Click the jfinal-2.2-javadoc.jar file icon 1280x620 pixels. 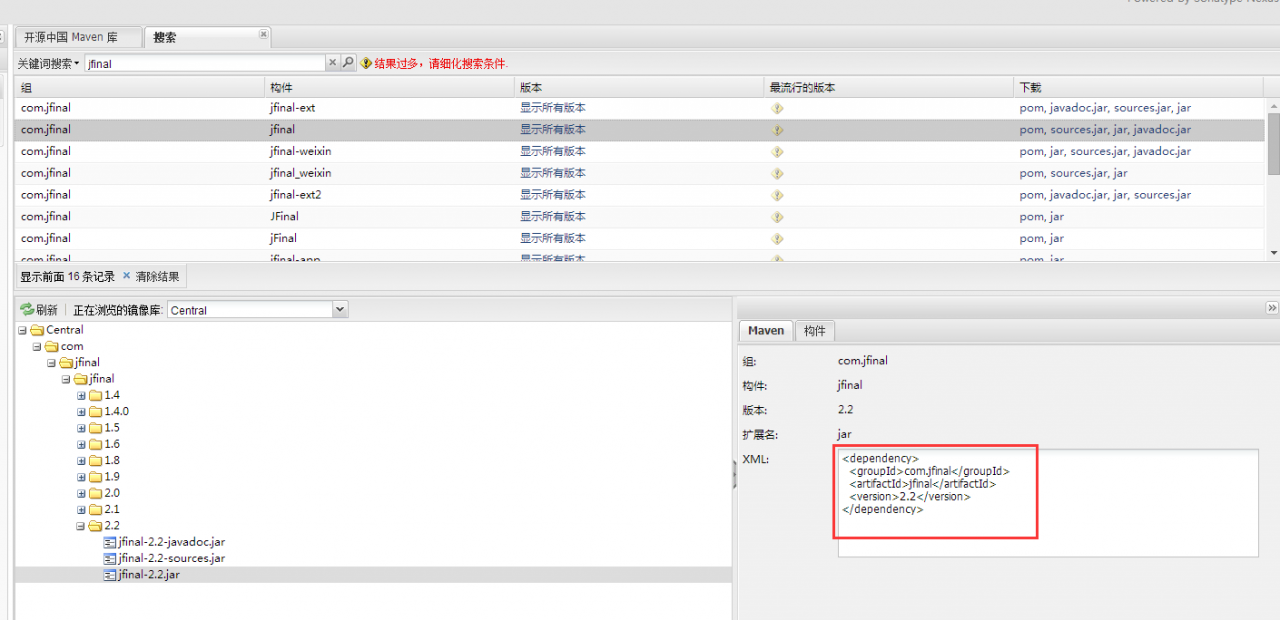tap(110, 542)
